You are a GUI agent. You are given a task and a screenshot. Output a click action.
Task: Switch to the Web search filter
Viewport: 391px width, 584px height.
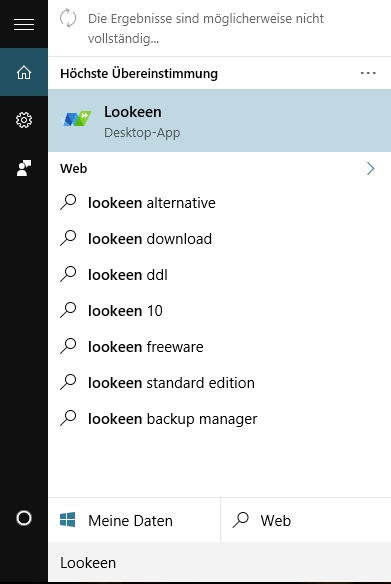click(x=306, y=520)
